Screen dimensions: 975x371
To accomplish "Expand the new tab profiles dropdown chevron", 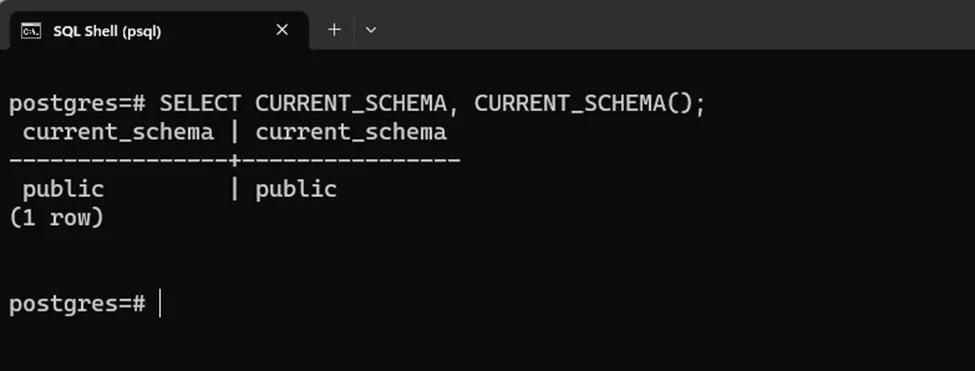I will [371, 30].
